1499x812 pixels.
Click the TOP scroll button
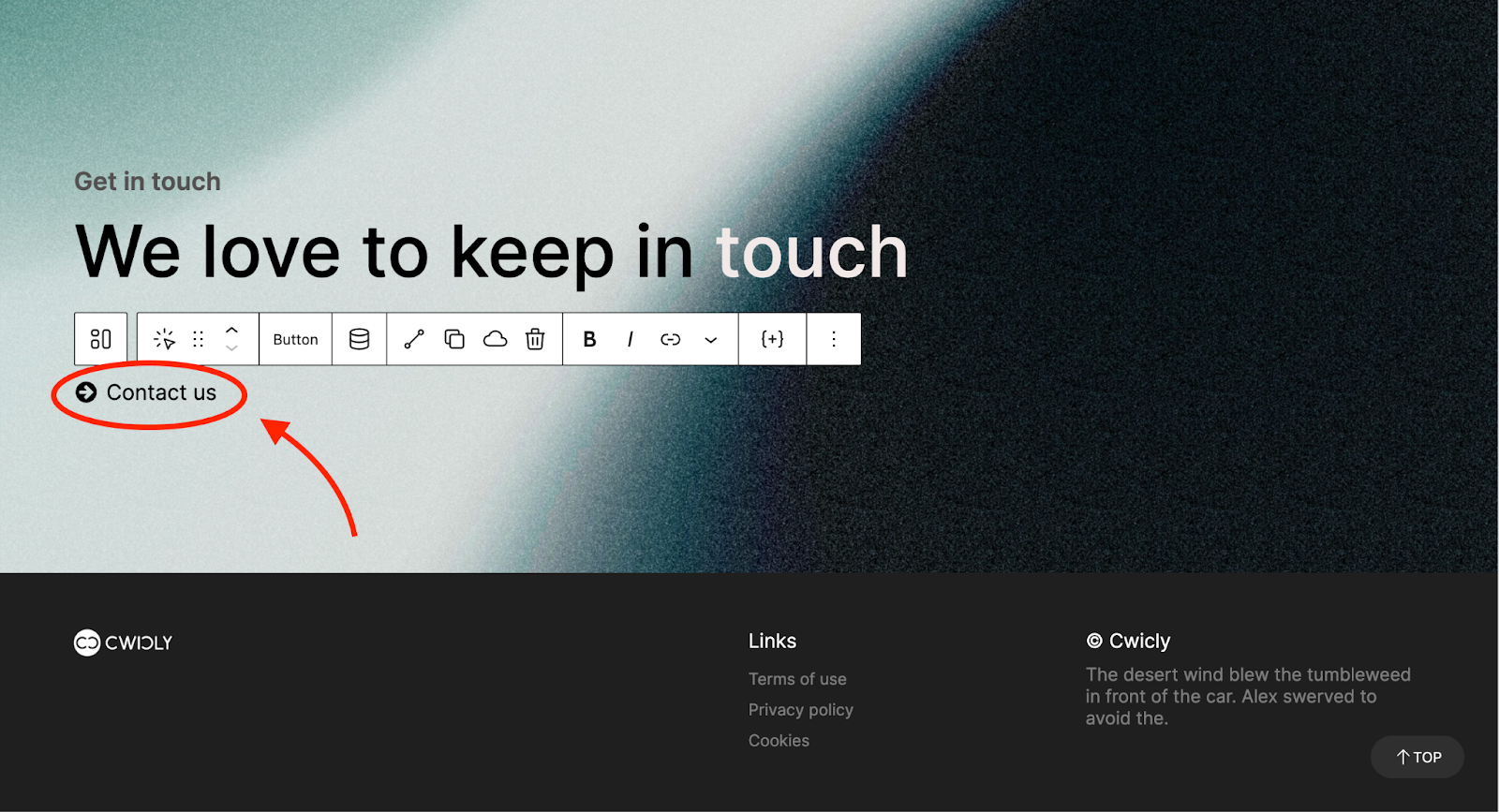point(1417,757)
